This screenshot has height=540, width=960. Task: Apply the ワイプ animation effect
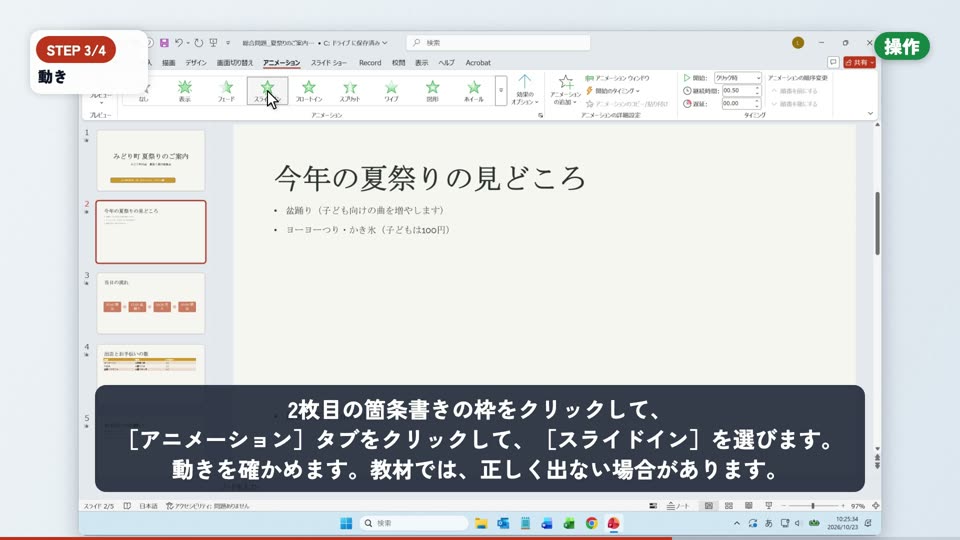pos(391,91)
